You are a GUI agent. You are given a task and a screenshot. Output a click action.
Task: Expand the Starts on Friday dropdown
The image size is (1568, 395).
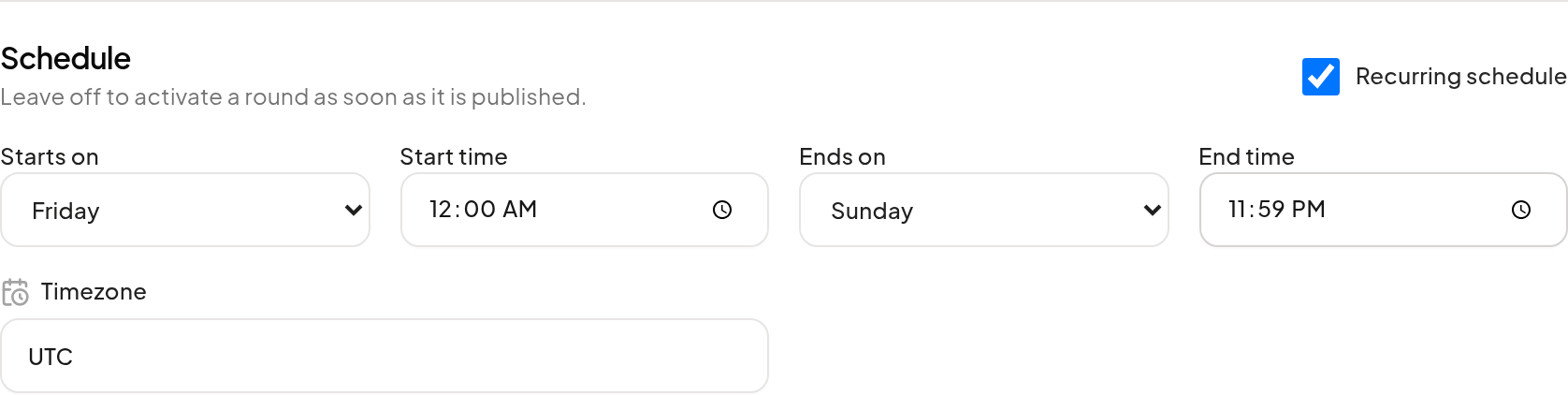[185, 210]
